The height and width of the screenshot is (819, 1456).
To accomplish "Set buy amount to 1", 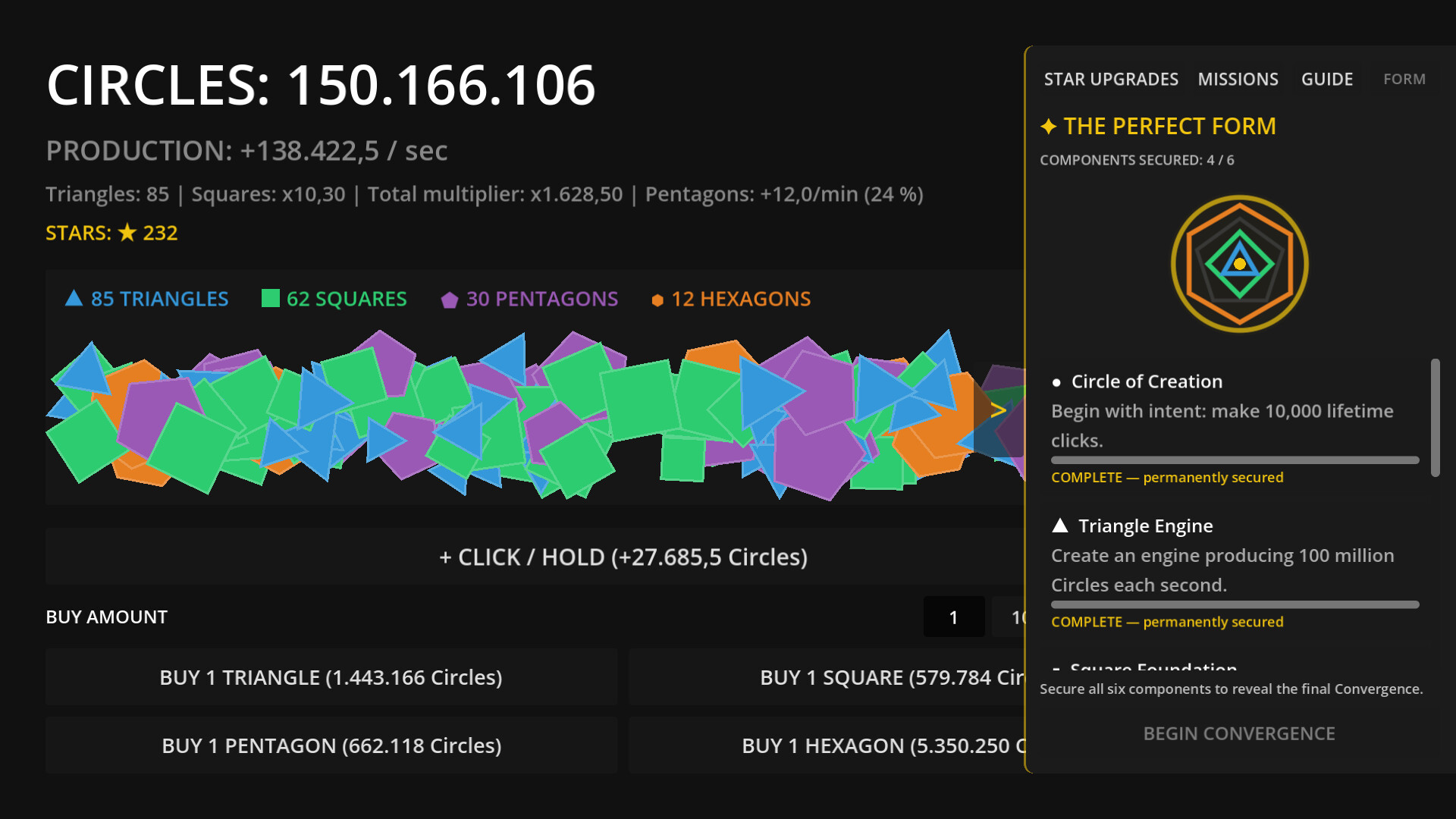I will (953, 617).
